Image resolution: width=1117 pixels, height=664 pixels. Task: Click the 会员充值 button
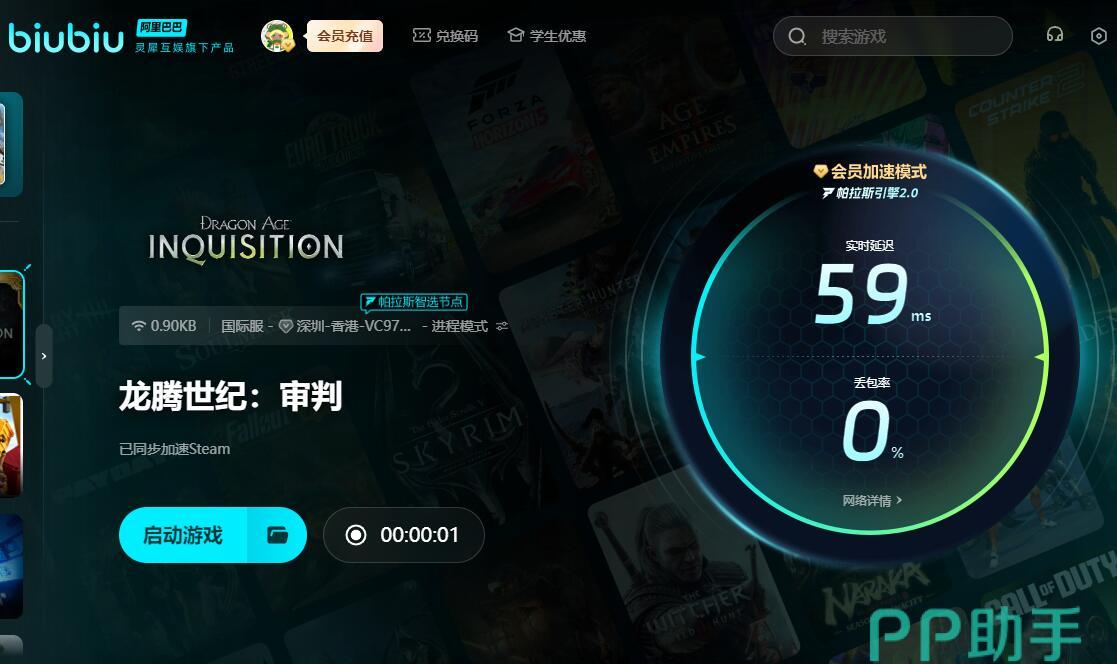click(x=345, y=36)
